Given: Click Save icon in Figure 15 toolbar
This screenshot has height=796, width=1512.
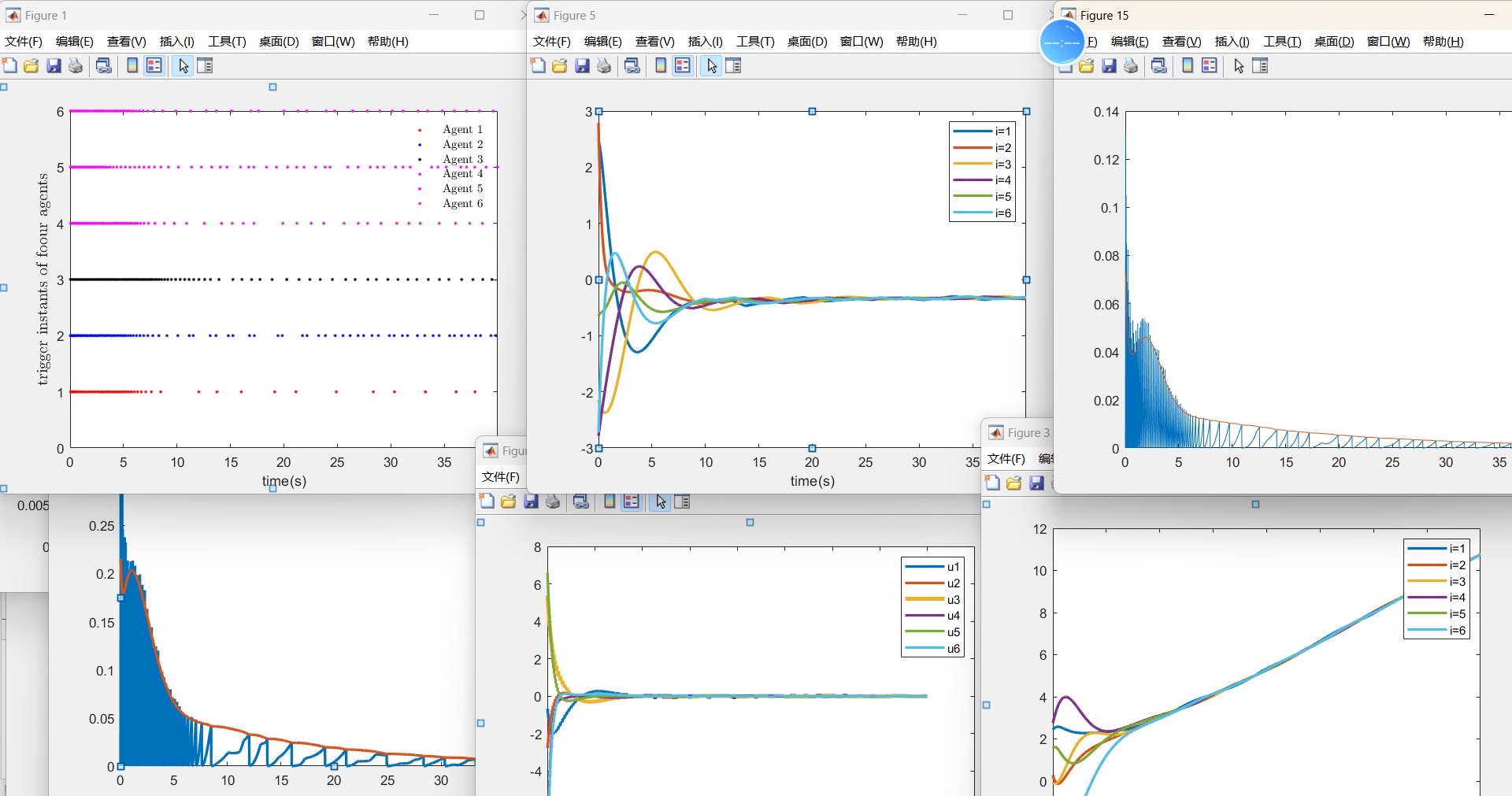Looking at the screenshot, I should (x=1109, y=65).
